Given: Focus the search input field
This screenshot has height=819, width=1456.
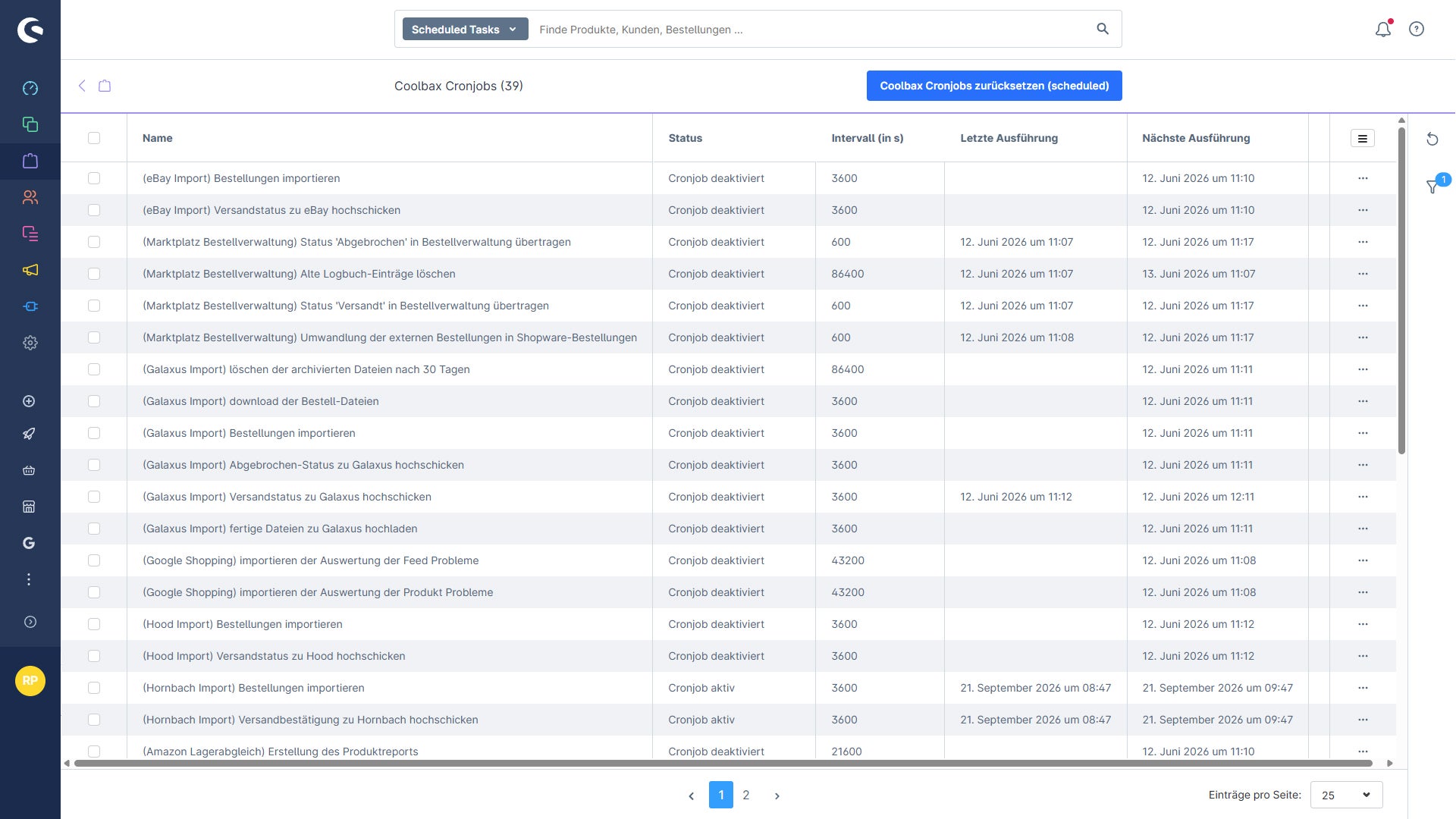Looking at the screenshot, I should pos(811,29).
